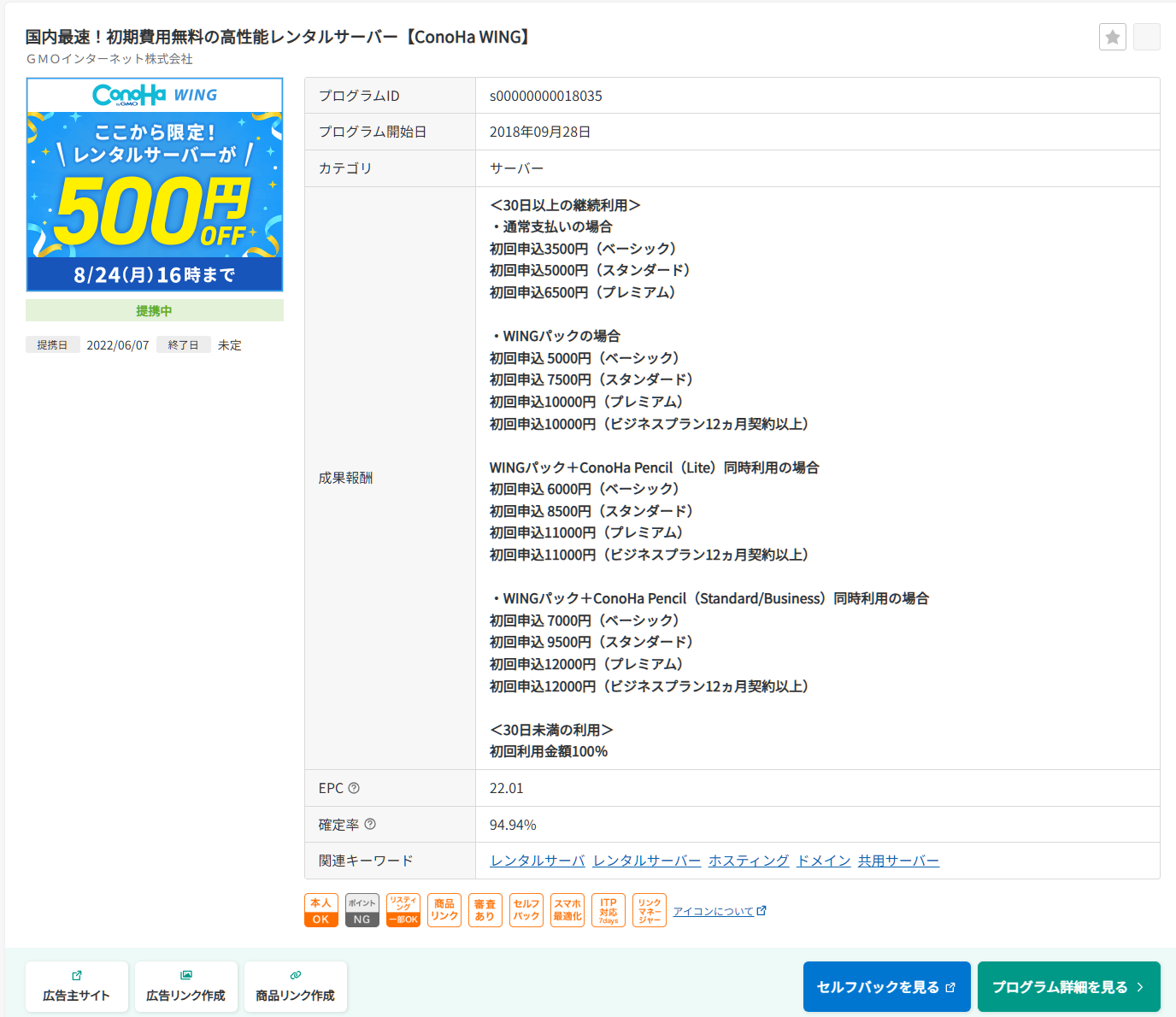The image size is (1176, 1017).
Task: Follow the ホスティング keyword link
Action: (x=749, y=861)
